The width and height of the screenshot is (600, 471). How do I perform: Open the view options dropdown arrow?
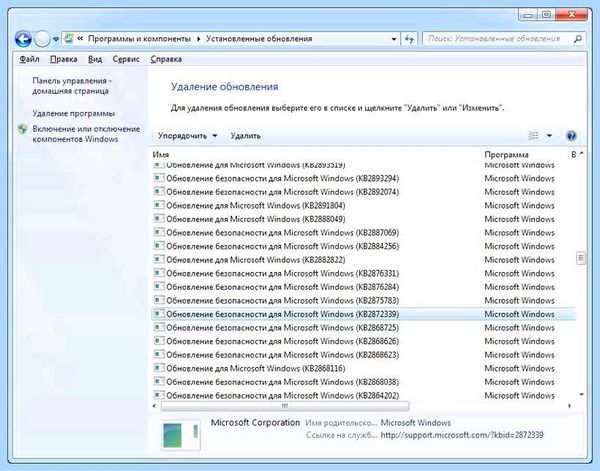549,136
